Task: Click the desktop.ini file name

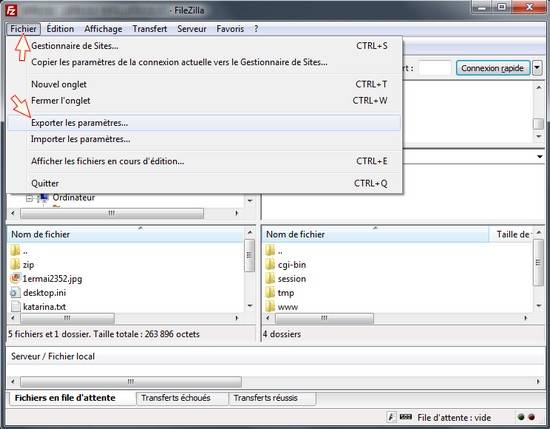Action: (45, 293)
